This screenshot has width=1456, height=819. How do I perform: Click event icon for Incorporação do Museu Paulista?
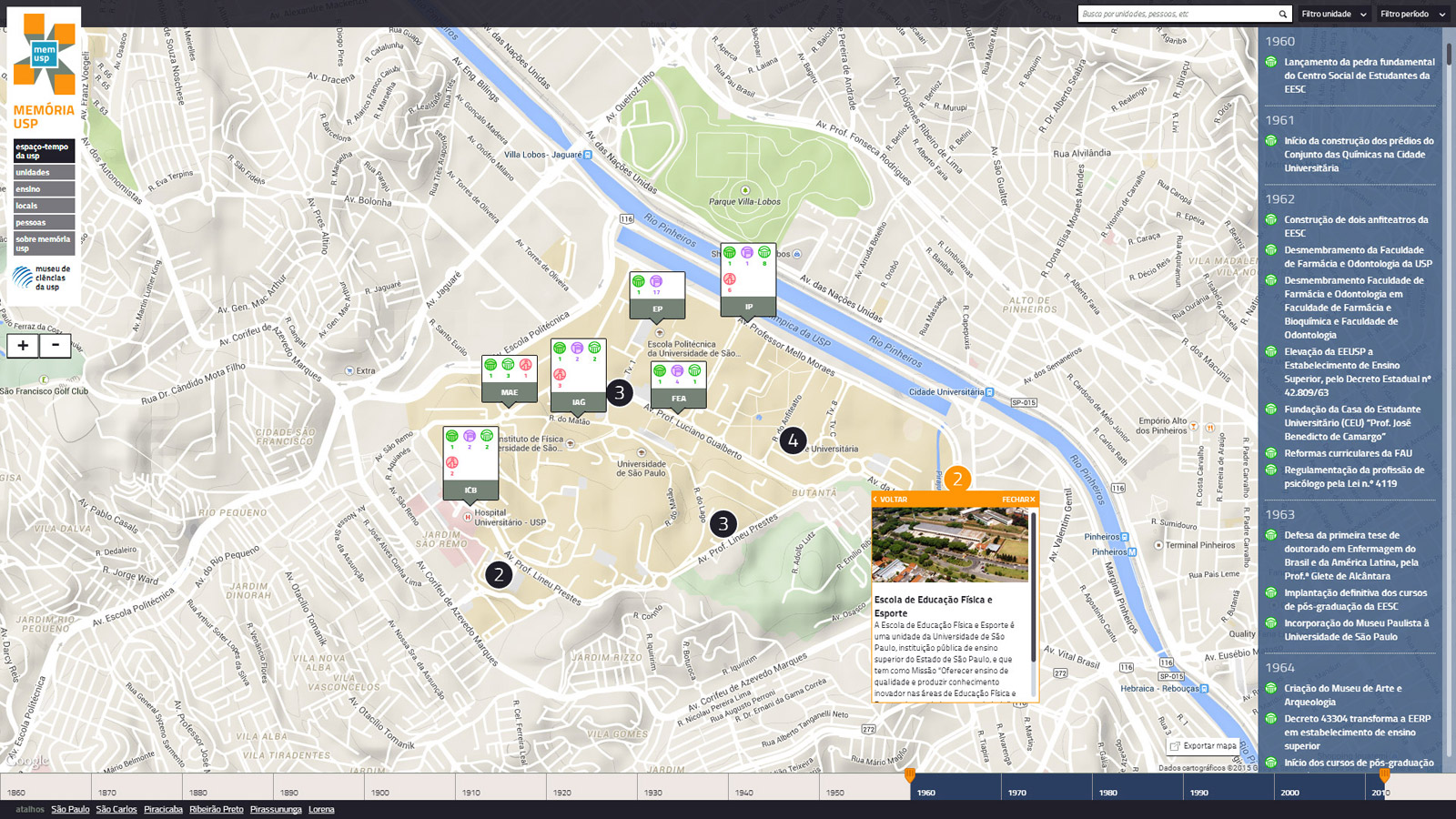(x=1271, y=623)
